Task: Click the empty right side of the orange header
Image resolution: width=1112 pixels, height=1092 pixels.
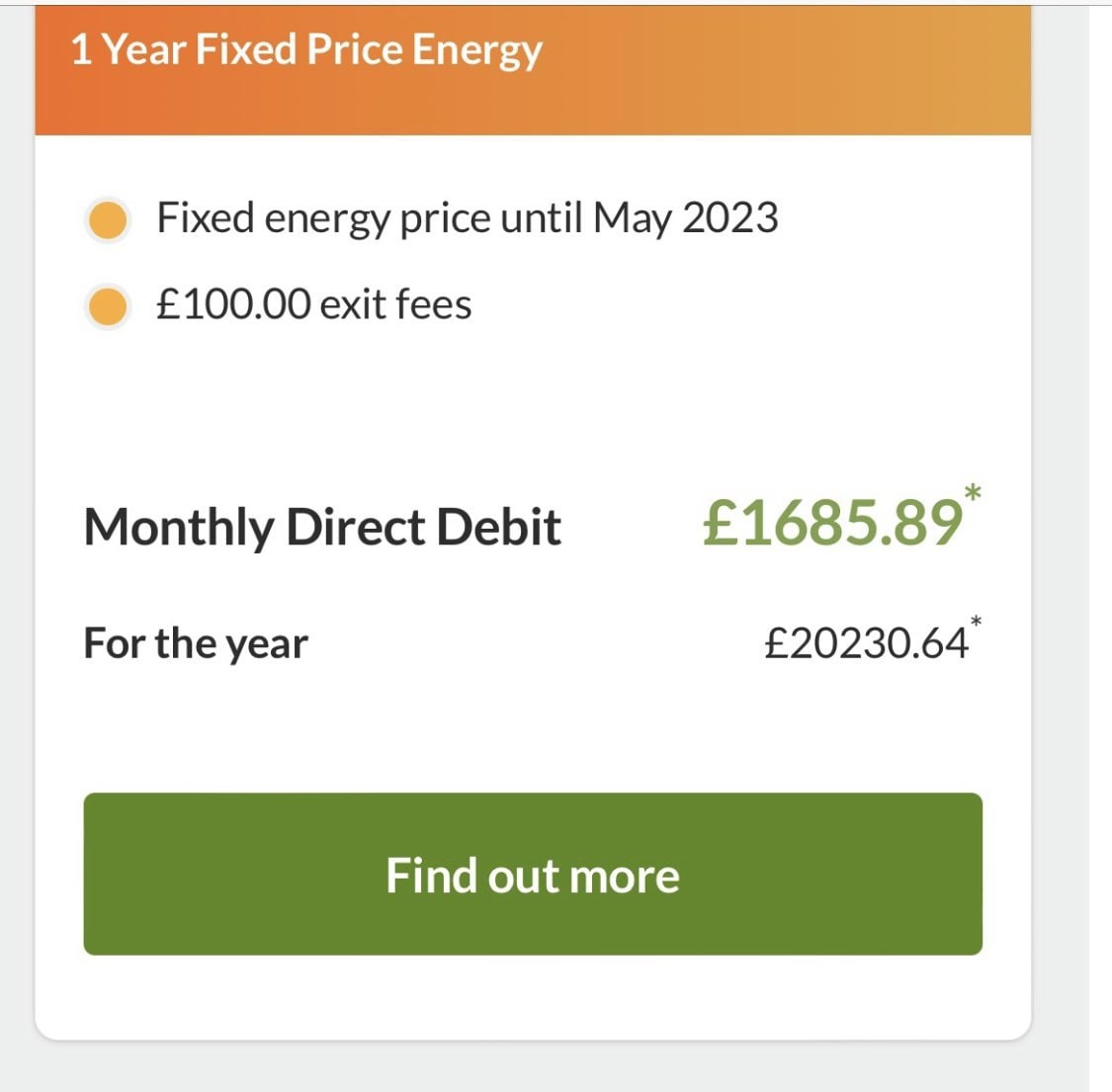Action: 840,69
